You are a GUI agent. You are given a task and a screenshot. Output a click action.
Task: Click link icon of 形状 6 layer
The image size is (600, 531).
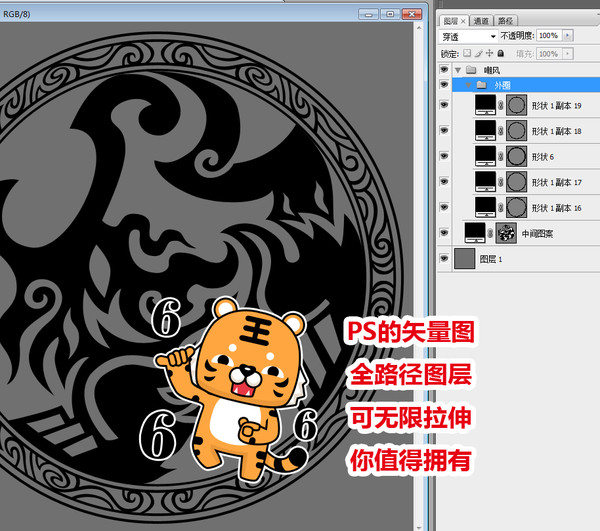pyautogui.click(x=501, y=156)
